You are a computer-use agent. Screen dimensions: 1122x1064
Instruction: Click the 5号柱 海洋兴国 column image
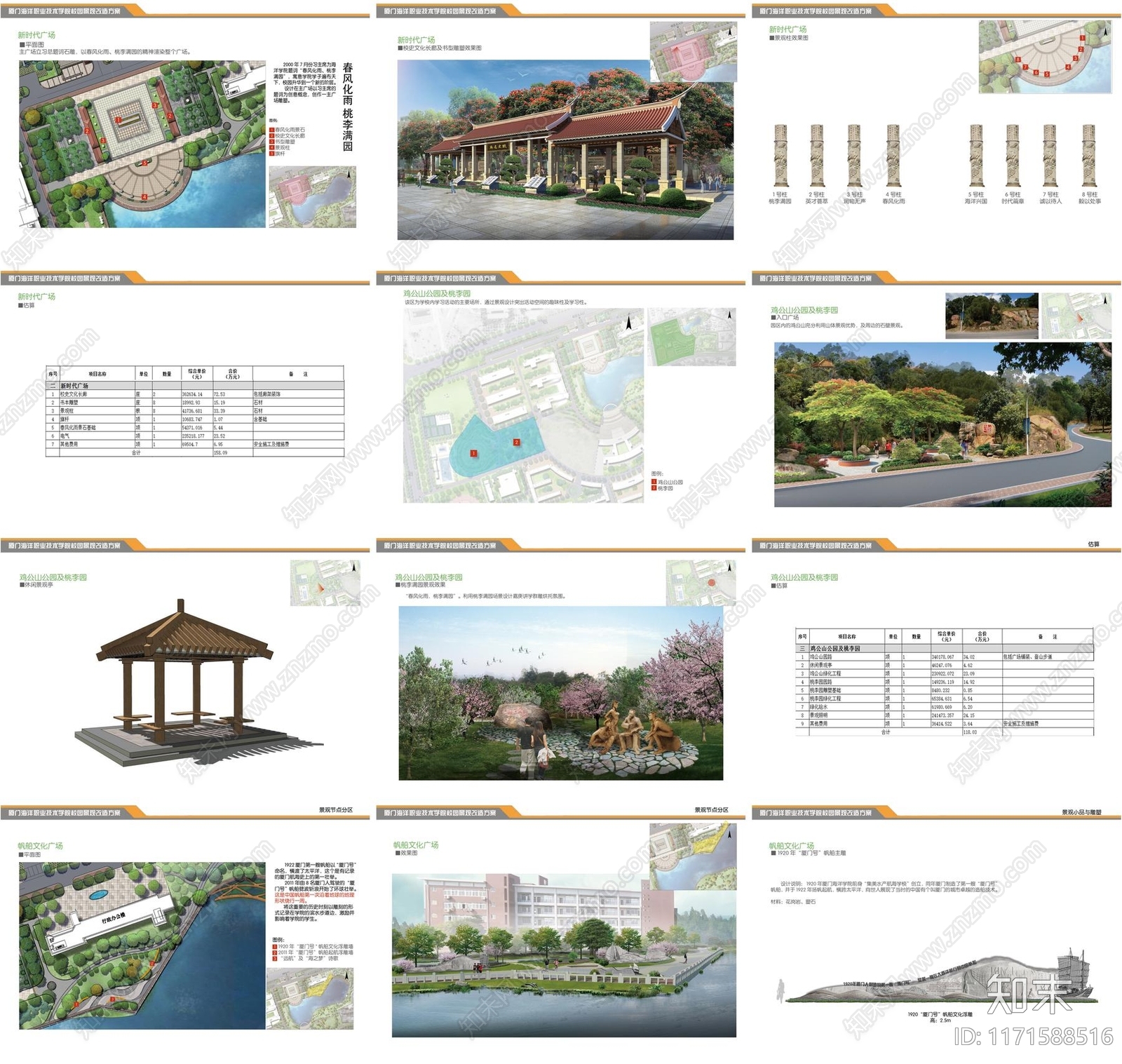point(976,156)
